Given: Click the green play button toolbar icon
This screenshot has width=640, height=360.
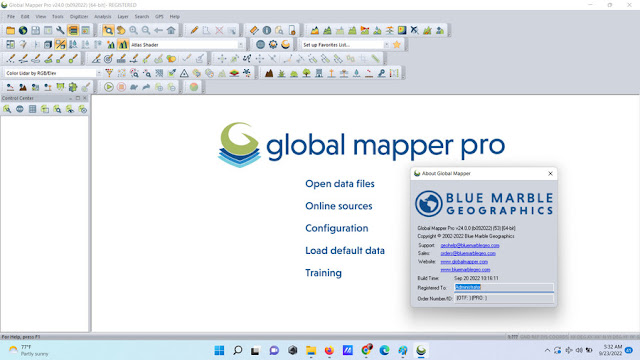Looking at the screenshot, I should [x=109, y=87].
